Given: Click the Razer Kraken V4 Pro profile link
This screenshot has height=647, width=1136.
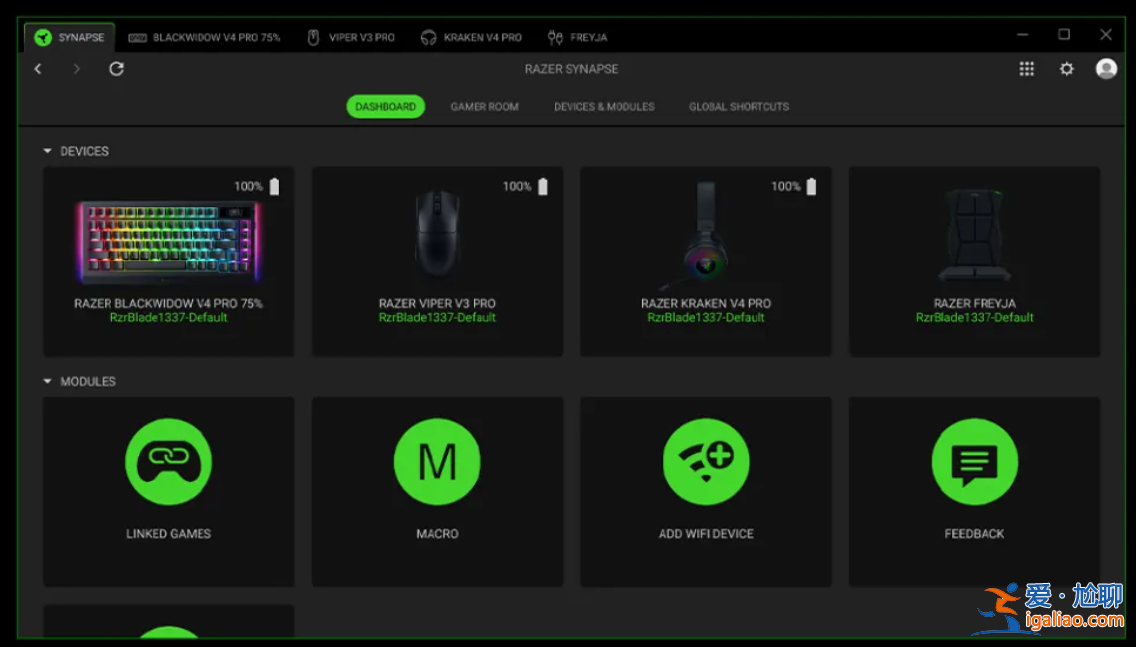Looking at the screenshot, I should coord(706,318).
